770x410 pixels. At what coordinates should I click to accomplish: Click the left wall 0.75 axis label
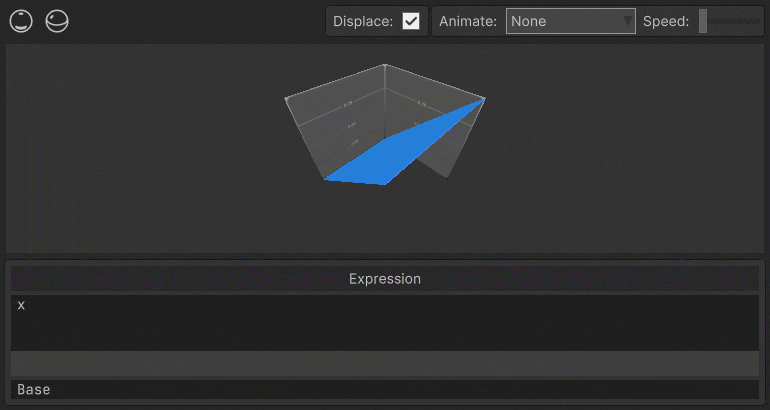(348, 104)
